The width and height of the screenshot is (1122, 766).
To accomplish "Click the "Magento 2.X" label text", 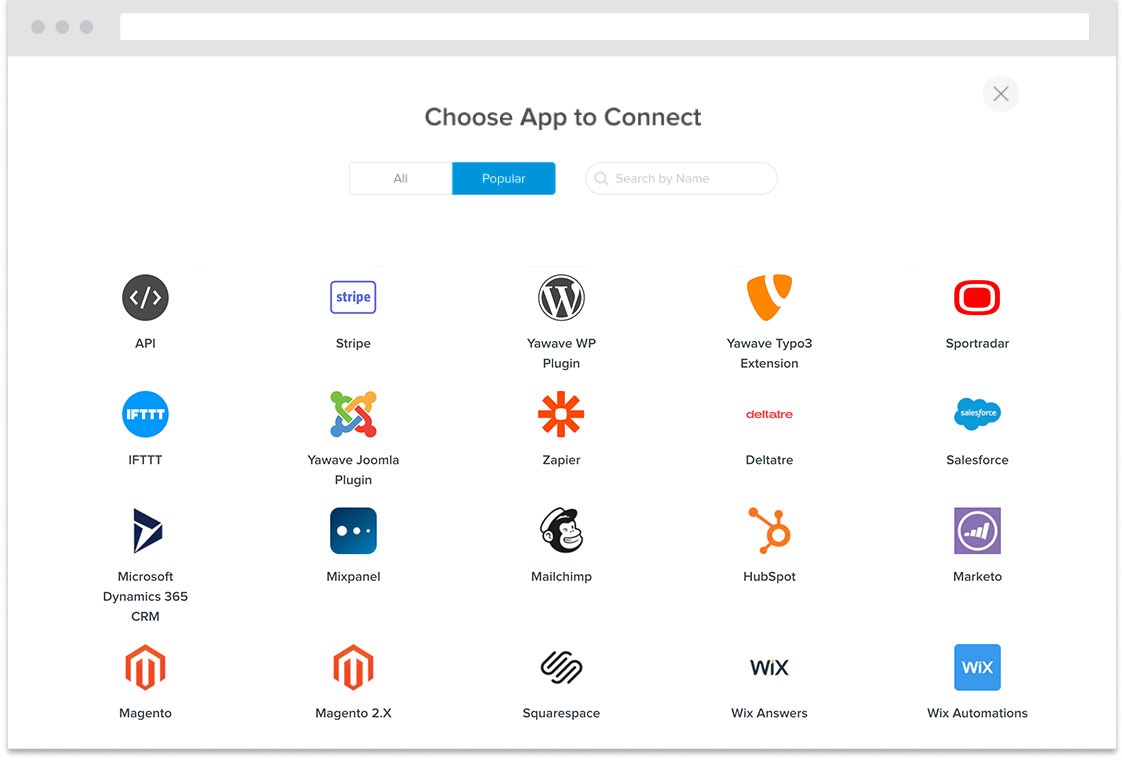I will tap(353, 713).
